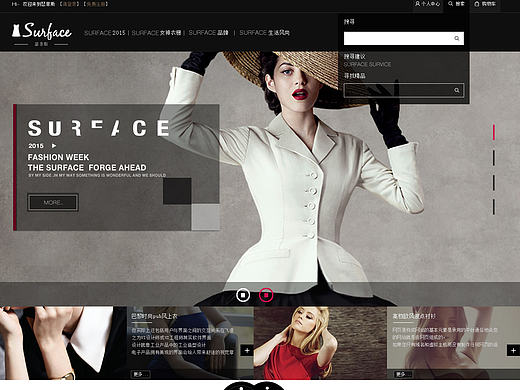Click the FASHION WEEK headline text
This screenshot has width=520, height=390.
tap(58, 157)
